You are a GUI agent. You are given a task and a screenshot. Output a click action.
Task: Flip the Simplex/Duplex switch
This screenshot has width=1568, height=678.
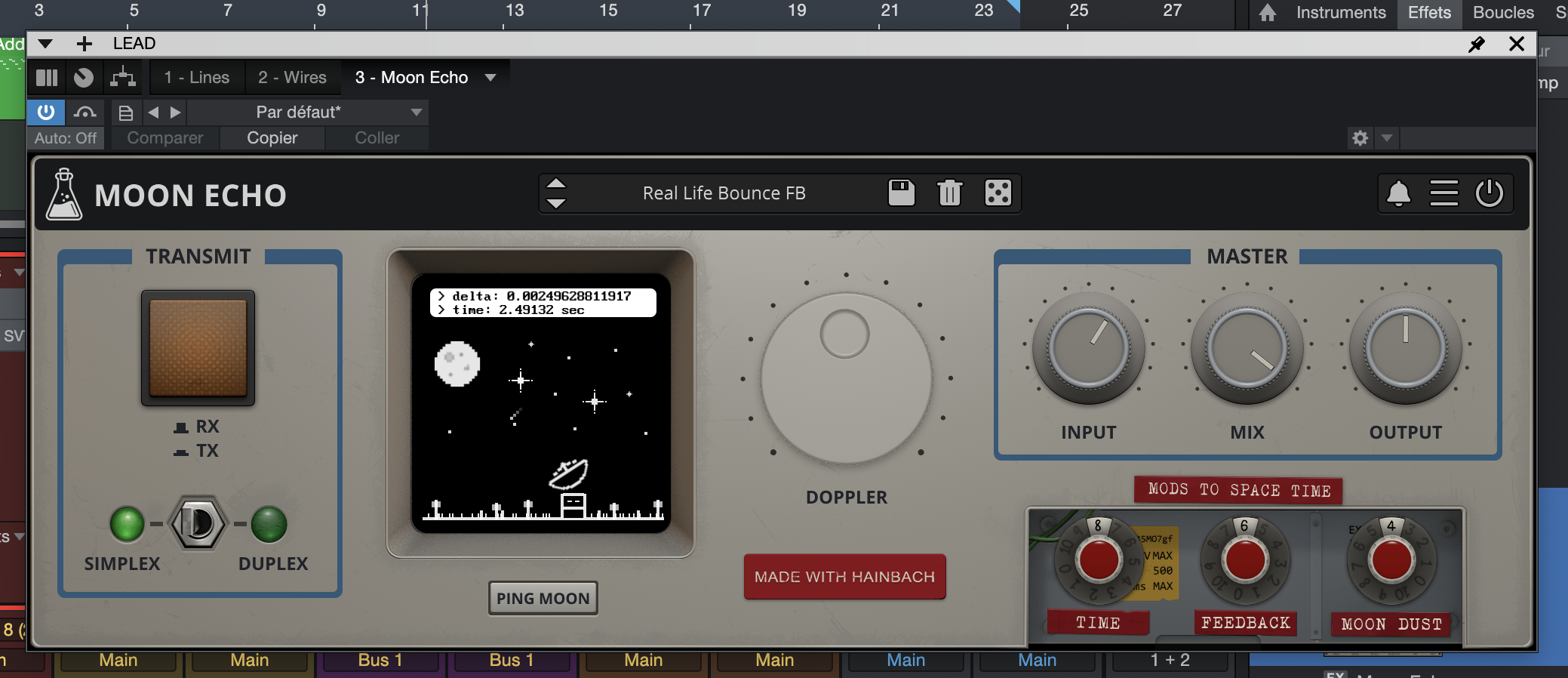pos(198,523)
